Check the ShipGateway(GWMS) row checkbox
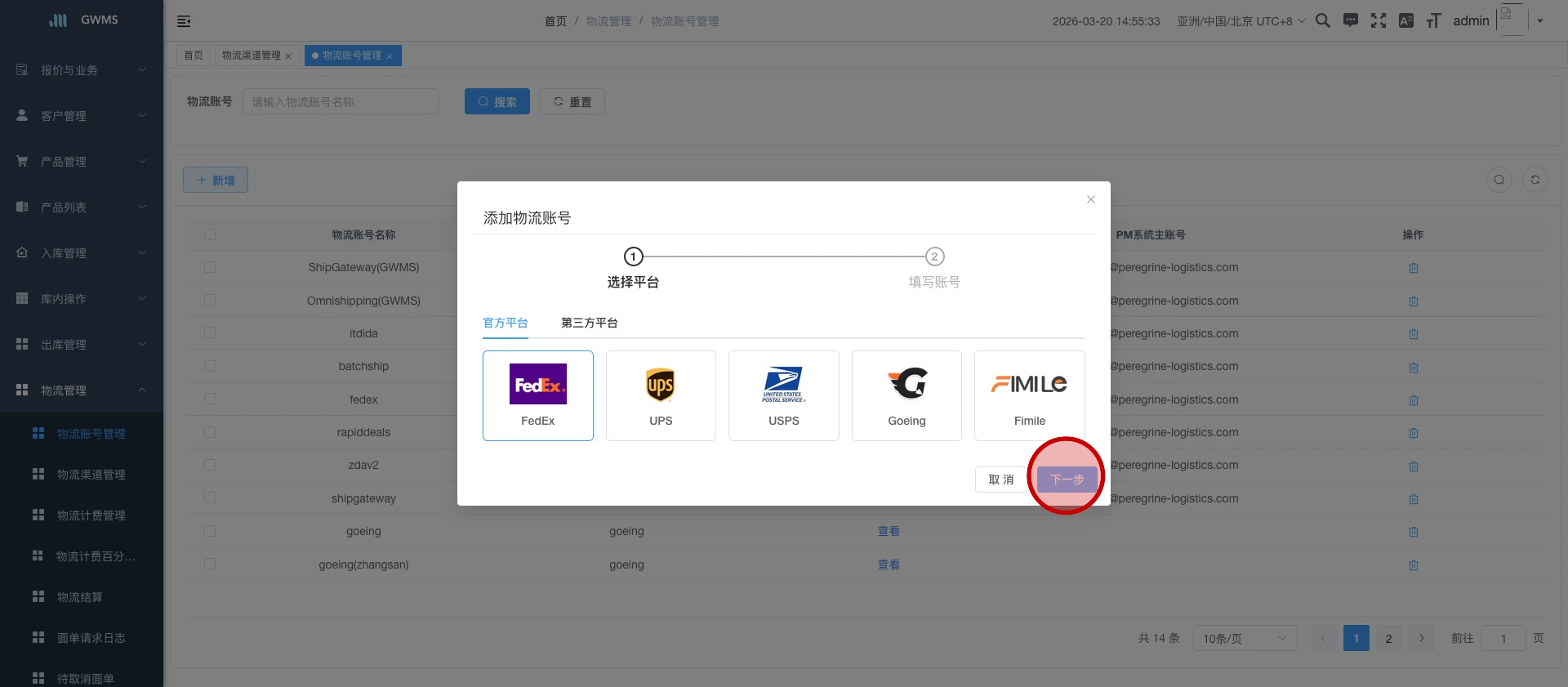Viewport: 1568px width, 687px height. [210, 267]
